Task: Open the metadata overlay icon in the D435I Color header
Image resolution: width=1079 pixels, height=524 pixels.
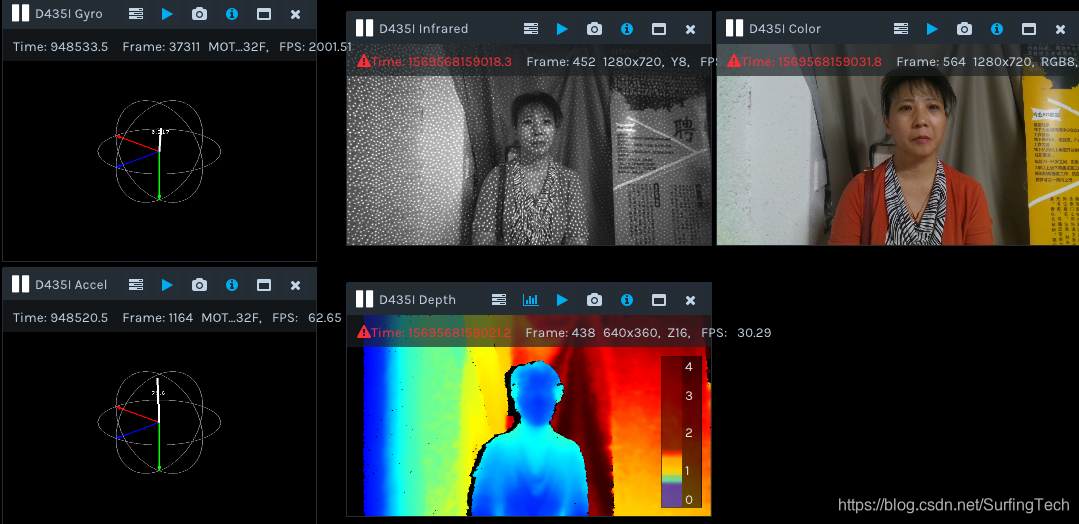Action: click(x=901, y=28)
